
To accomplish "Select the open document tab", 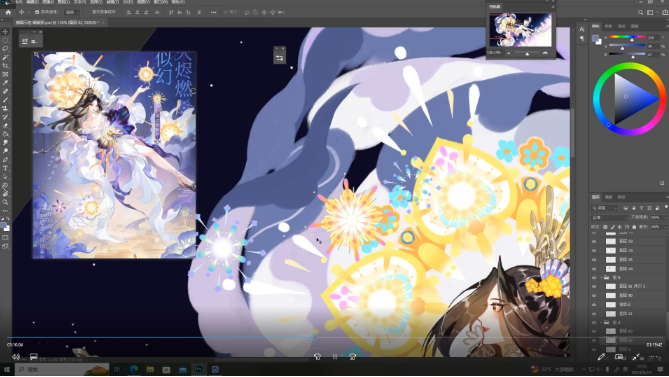I will tap(58, 22).
